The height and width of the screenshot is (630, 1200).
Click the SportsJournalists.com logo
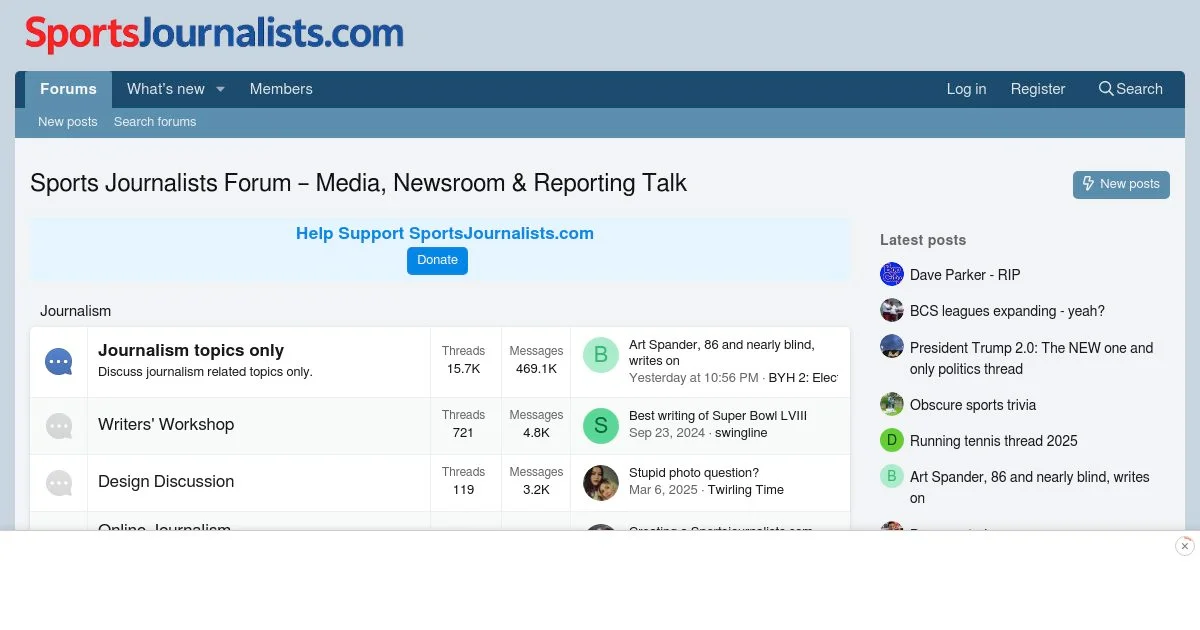click(x=214, y=33)
